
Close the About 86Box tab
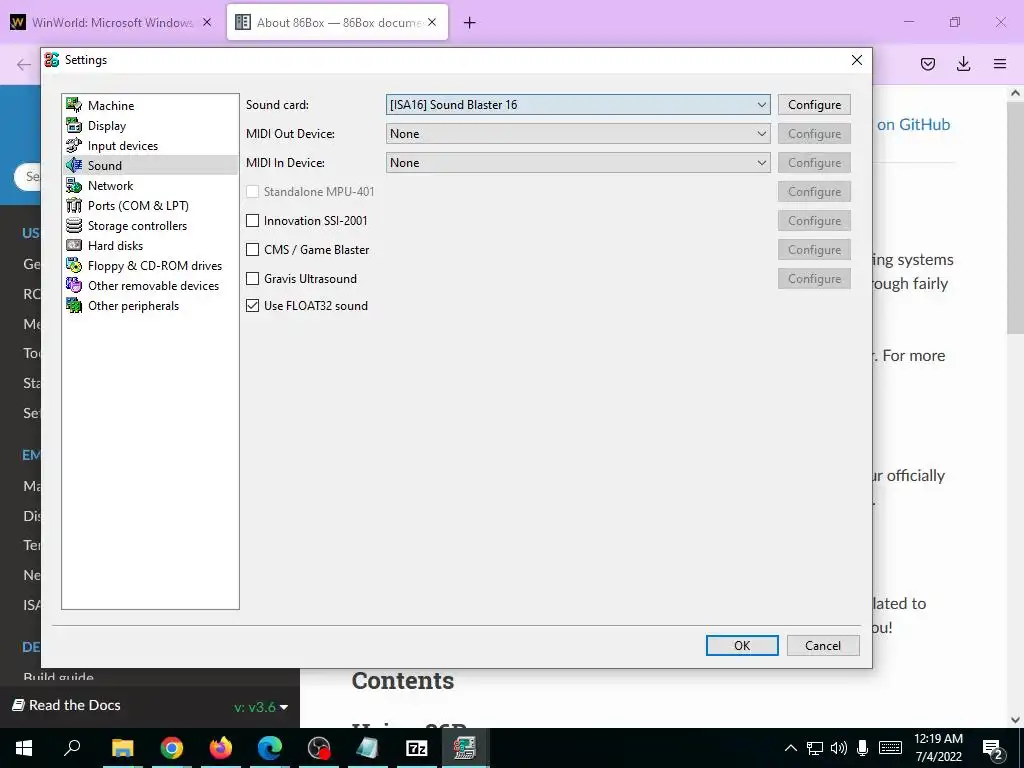pos(432,22)
